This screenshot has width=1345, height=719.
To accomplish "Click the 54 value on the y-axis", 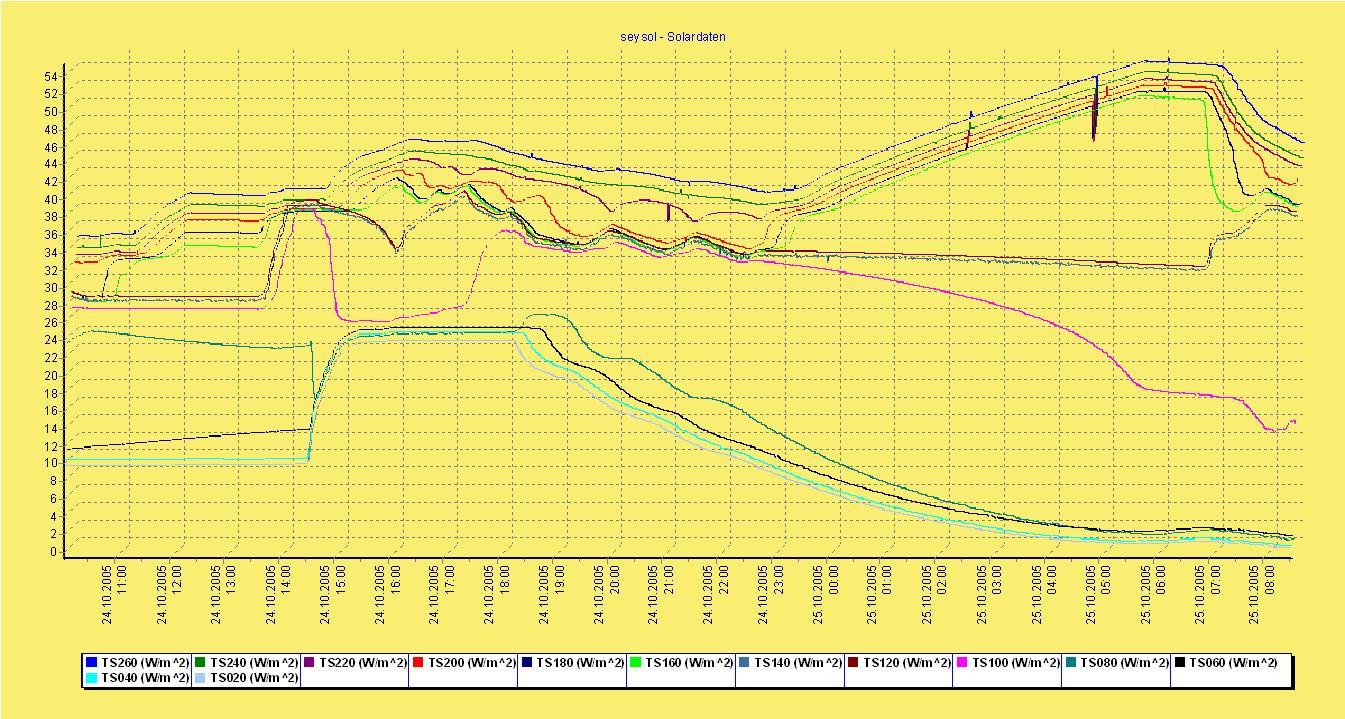I will pos(49,76).
